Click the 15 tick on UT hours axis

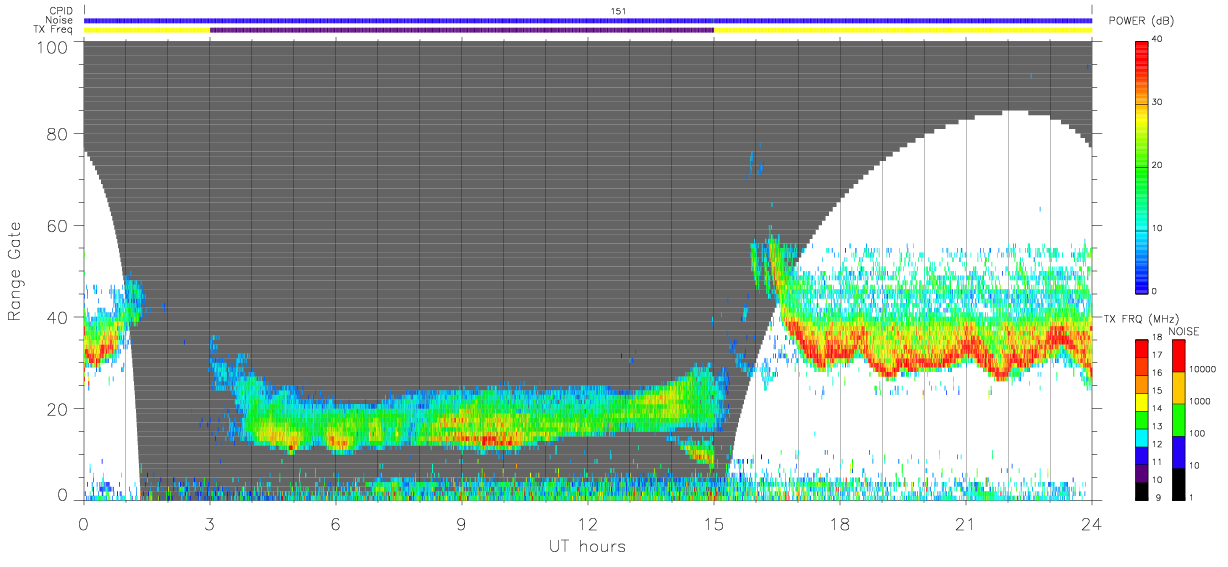[714, 525]
